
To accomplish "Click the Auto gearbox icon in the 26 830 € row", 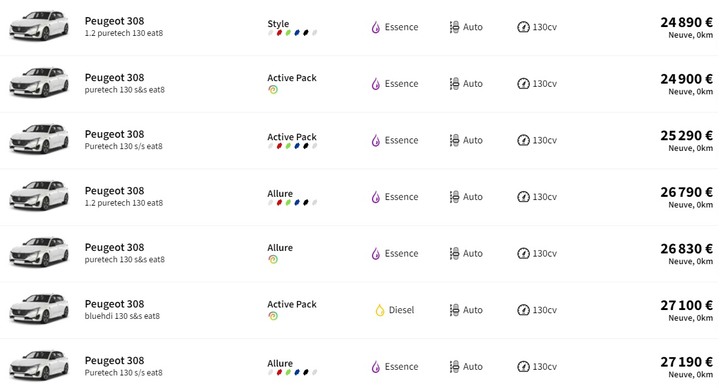I will pos(454,253).
